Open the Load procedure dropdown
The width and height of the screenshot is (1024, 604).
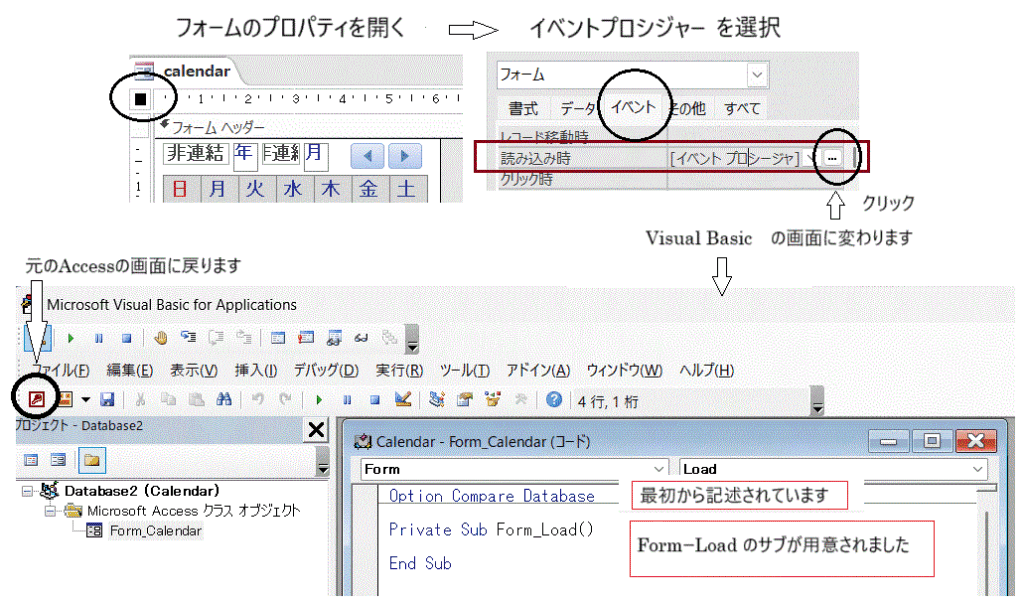978,469
